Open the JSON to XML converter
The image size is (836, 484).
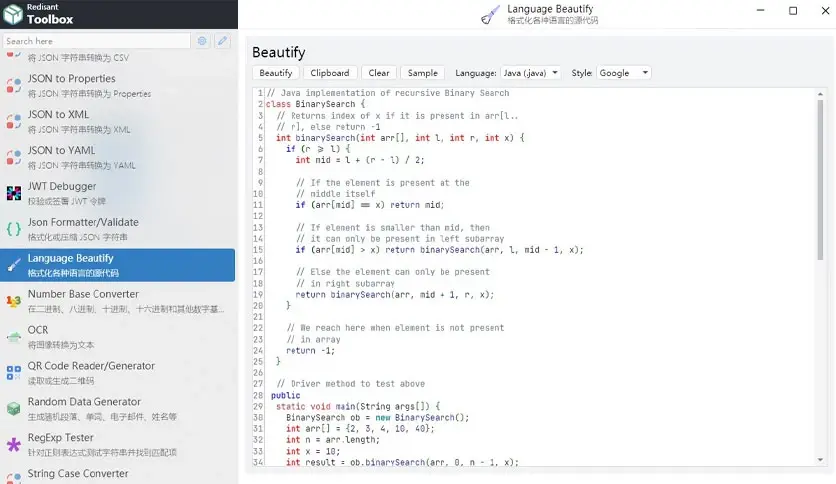coord(118,121)
